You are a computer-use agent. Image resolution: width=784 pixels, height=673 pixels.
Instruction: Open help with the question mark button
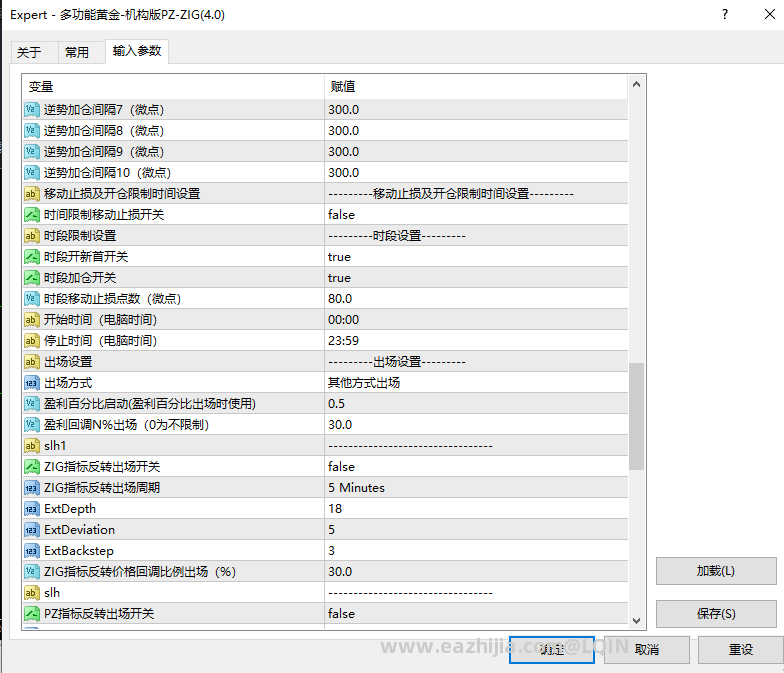(x=725, y=14)
